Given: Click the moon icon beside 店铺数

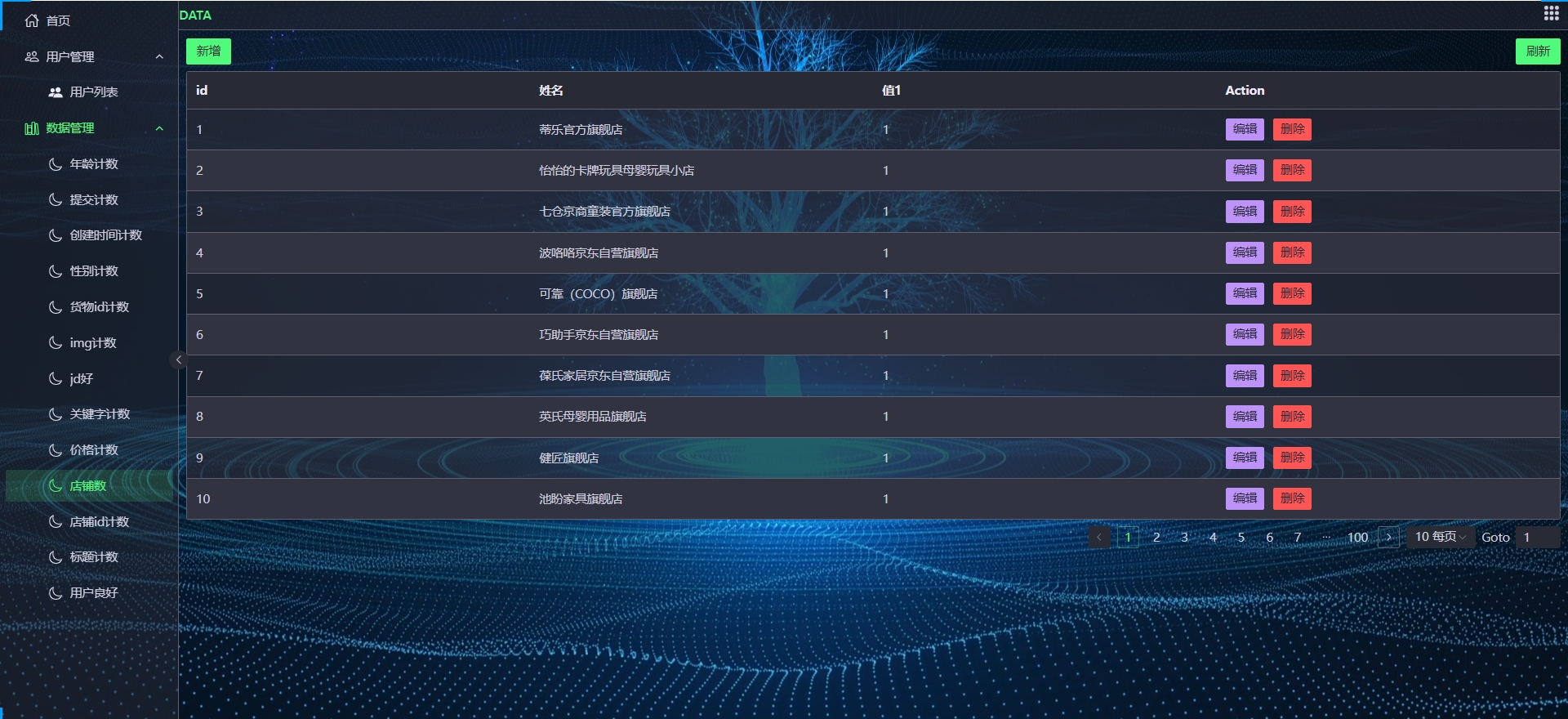Looking at the screenshot, I should [x=56, y=486].
